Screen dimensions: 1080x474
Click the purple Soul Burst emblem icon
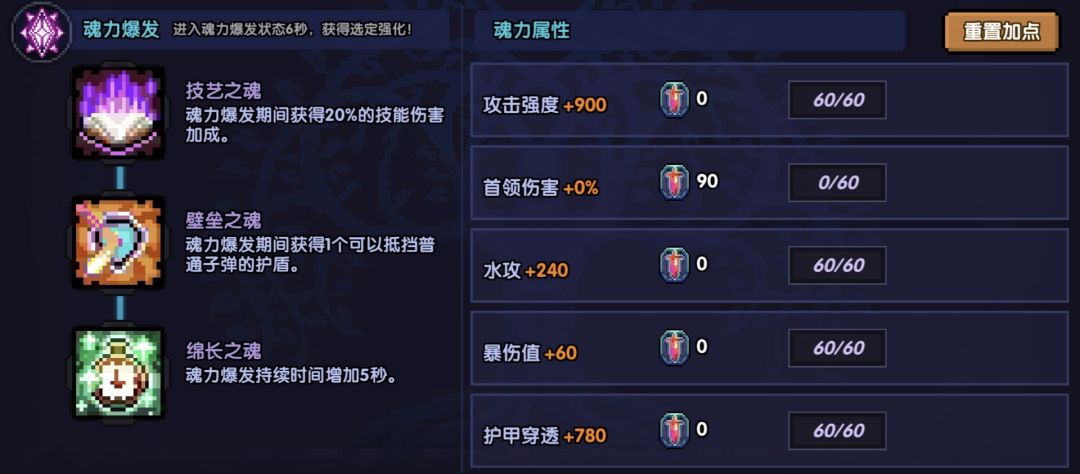[41, 31]
